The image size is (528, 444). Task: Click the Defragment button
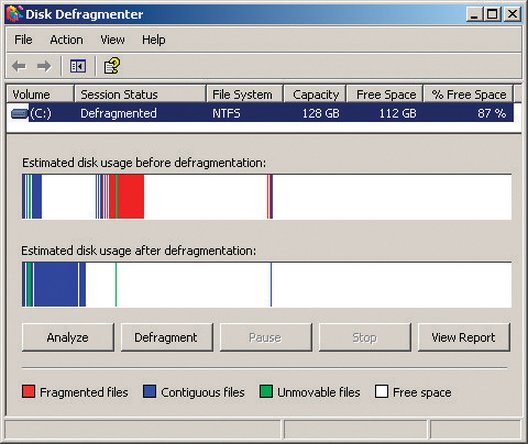coord(167,337)
